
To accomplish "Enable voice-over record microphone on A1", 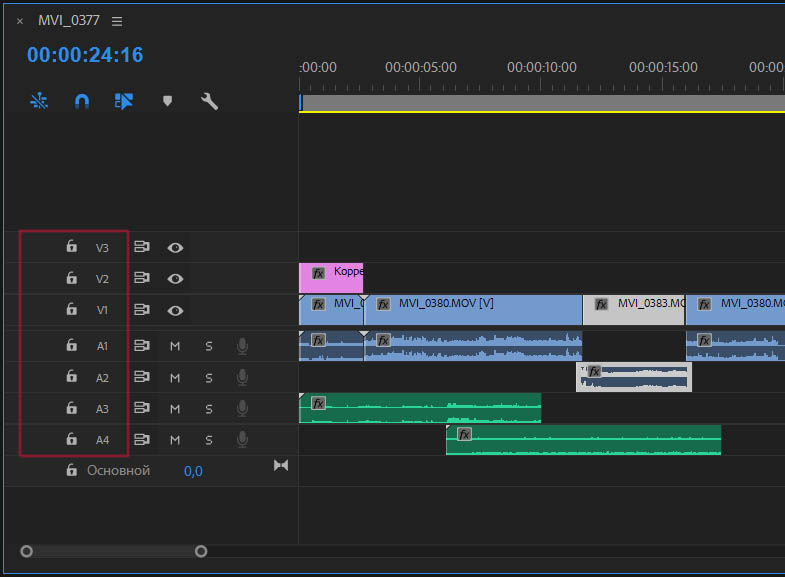I will coord(242,346).
